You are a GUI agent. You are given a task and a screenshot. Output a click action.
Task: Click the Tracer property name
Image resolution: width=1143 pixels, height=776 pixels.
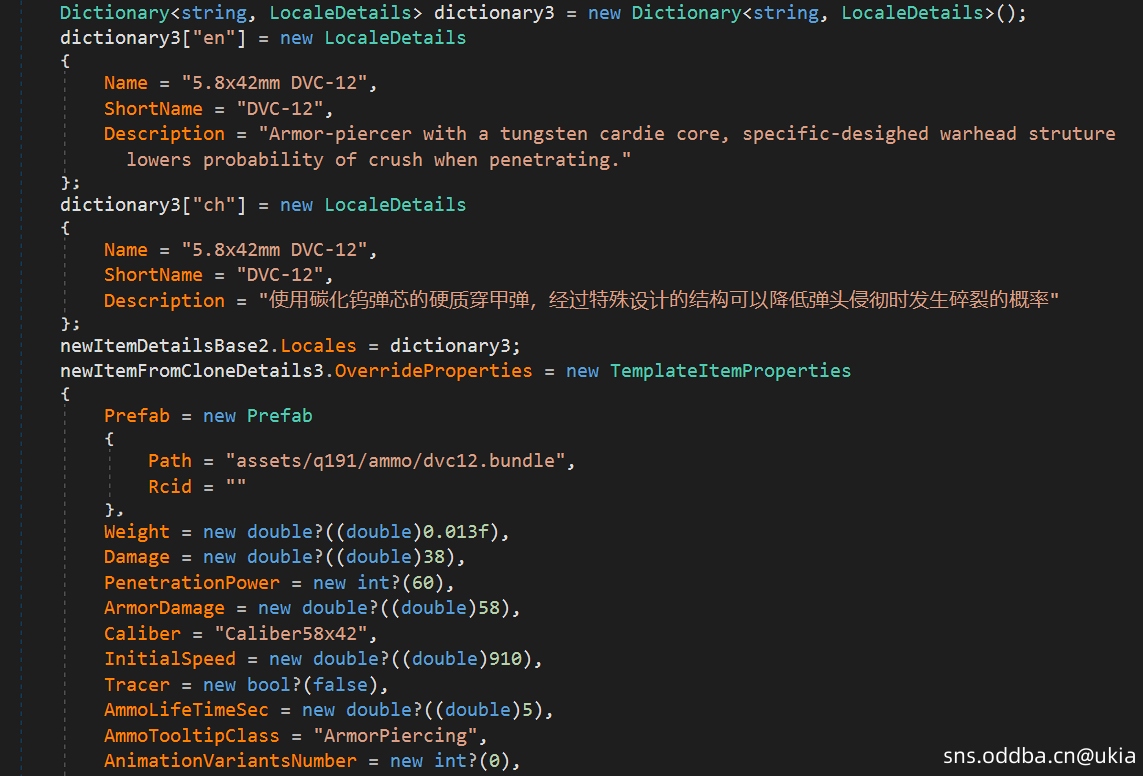pos(137,685)
